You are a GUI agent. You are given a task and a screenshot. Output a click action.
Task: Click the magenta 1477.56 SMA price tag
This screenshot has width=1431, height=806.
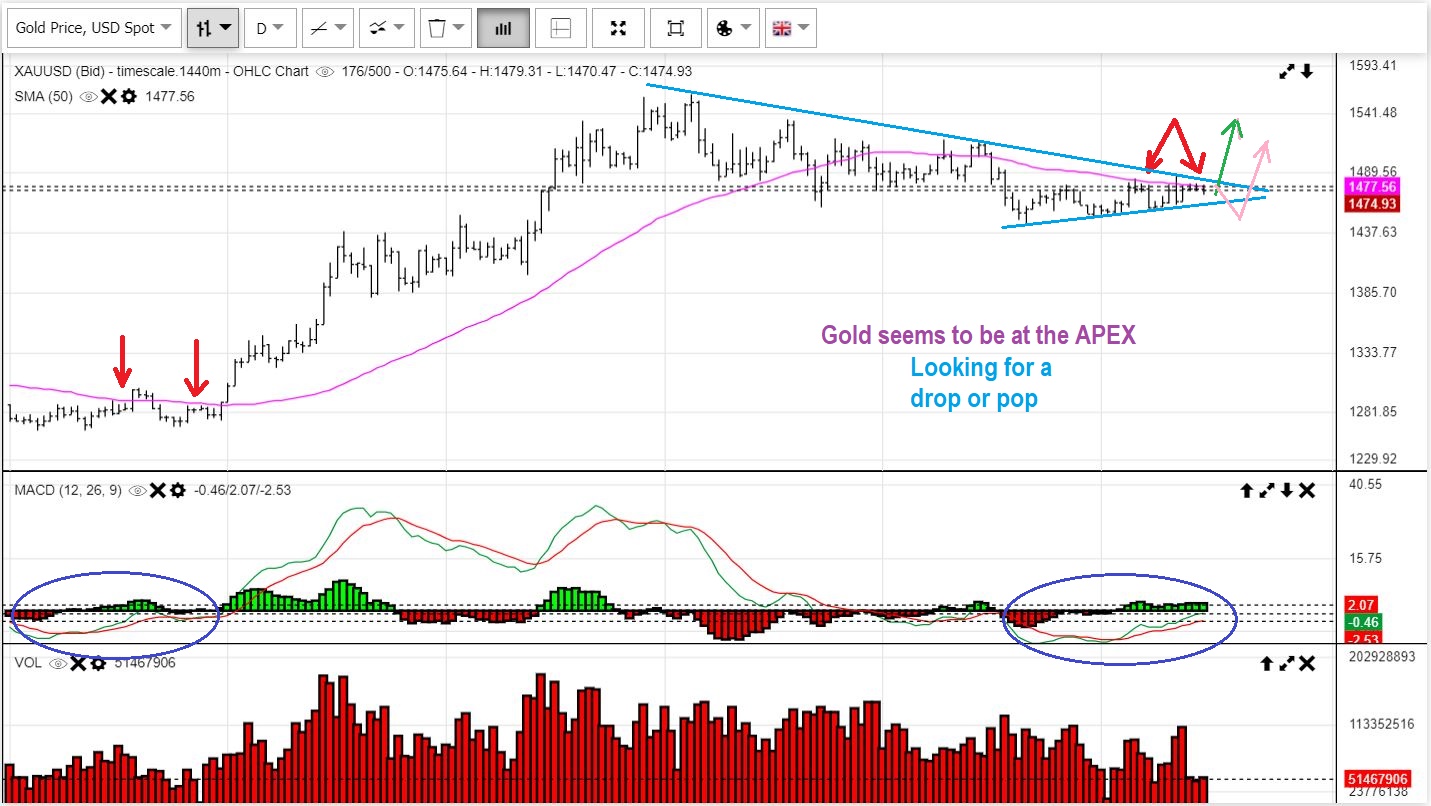coord(1372,187)
